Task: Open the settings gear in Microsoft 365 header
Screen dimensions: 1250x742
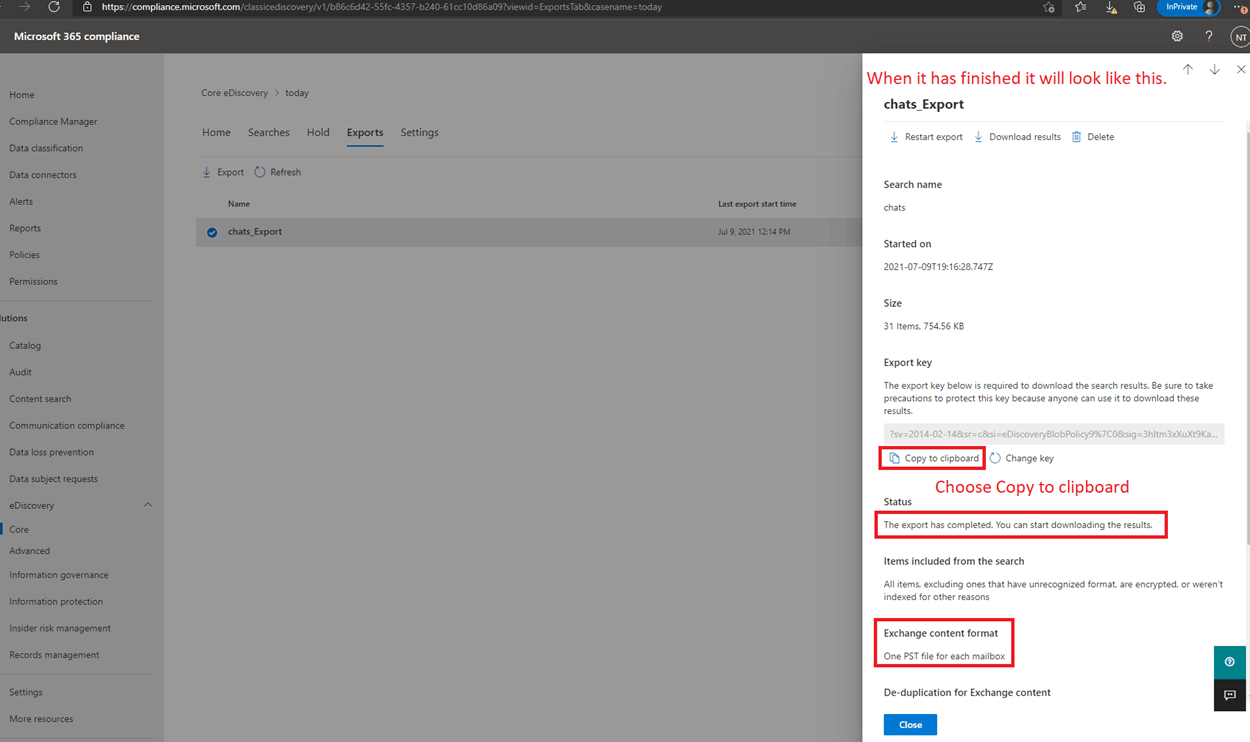Action: [x=1177, y=36]
